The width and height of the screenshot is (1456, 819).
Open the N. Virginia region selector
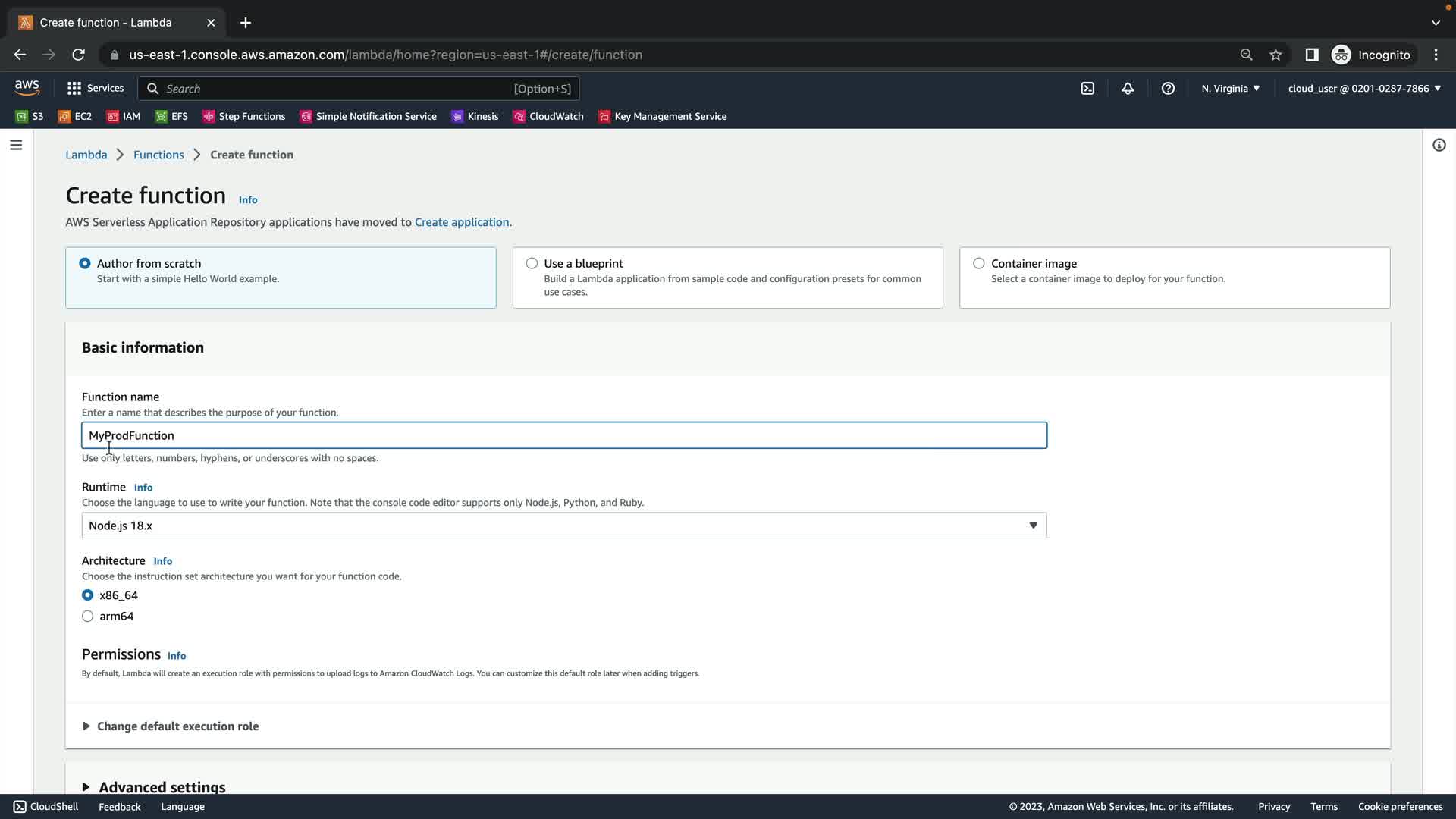click(1230, 89)
